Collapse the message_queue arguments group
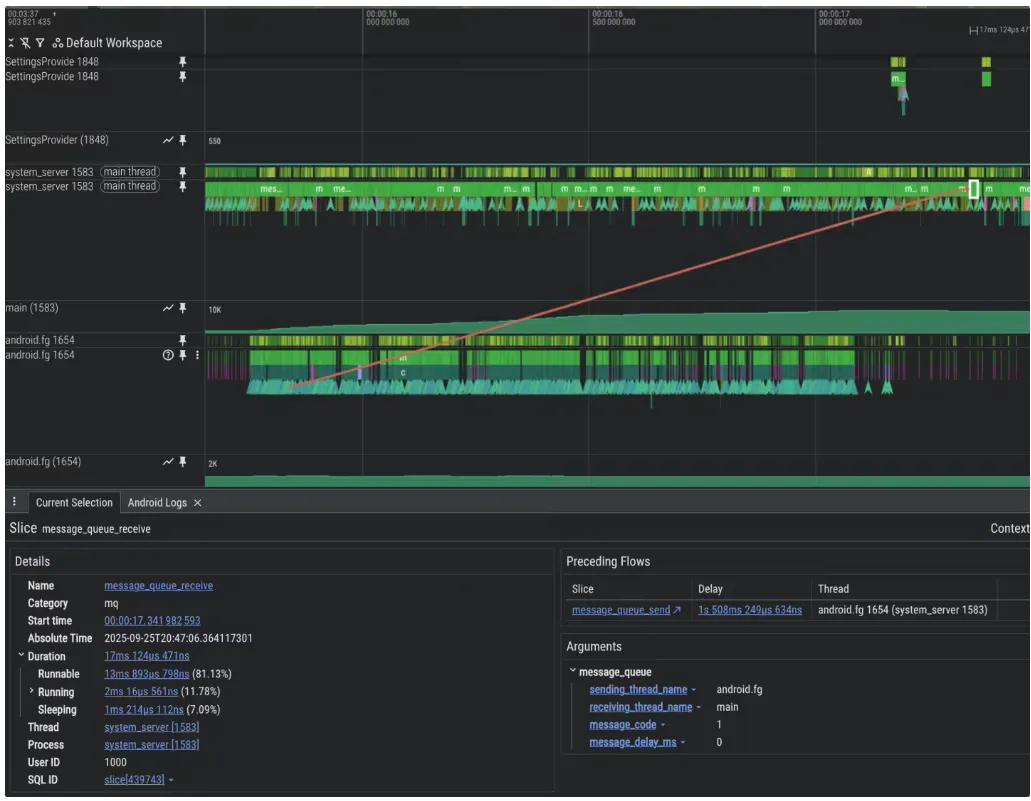Screen dimensions: 1031x801 click(x=573, y=671)
